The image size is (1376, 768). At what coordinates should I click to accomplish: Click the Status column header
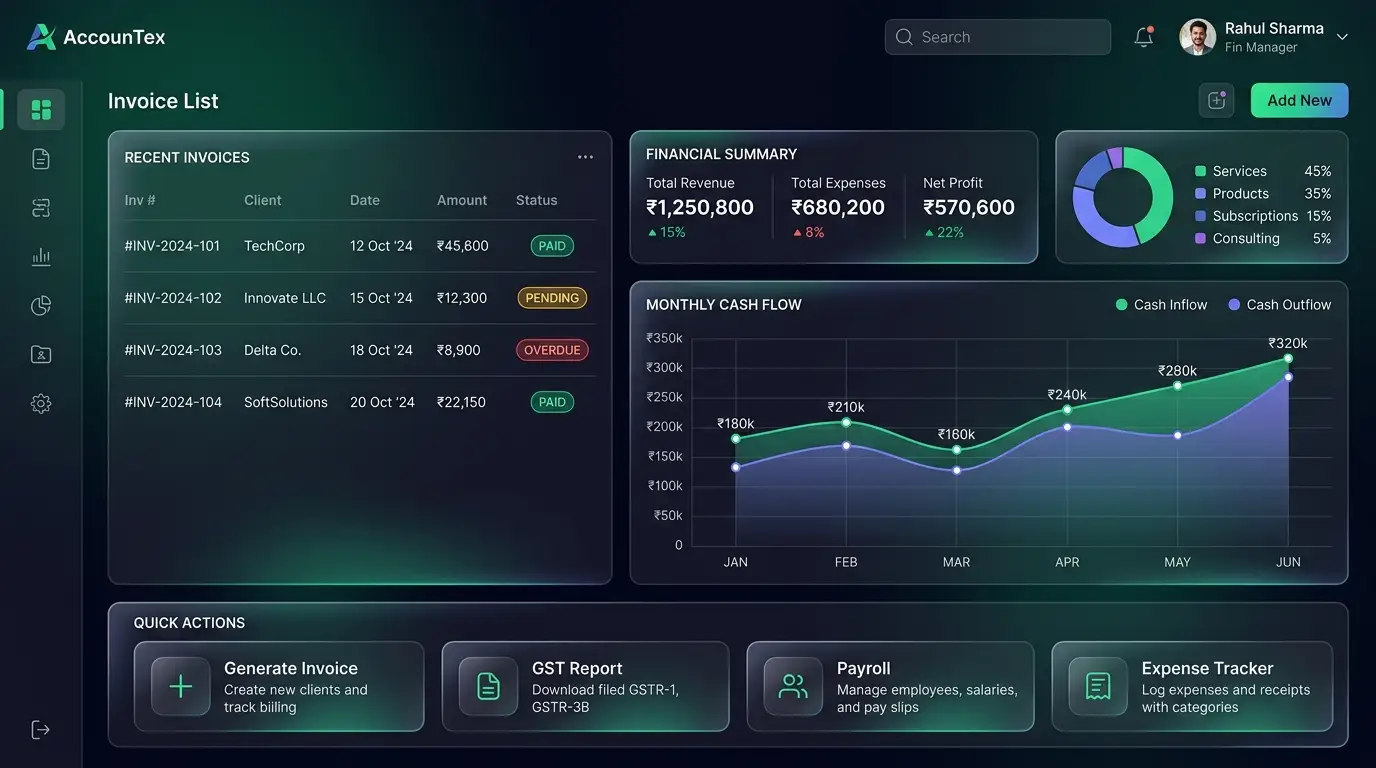[536, 200]
